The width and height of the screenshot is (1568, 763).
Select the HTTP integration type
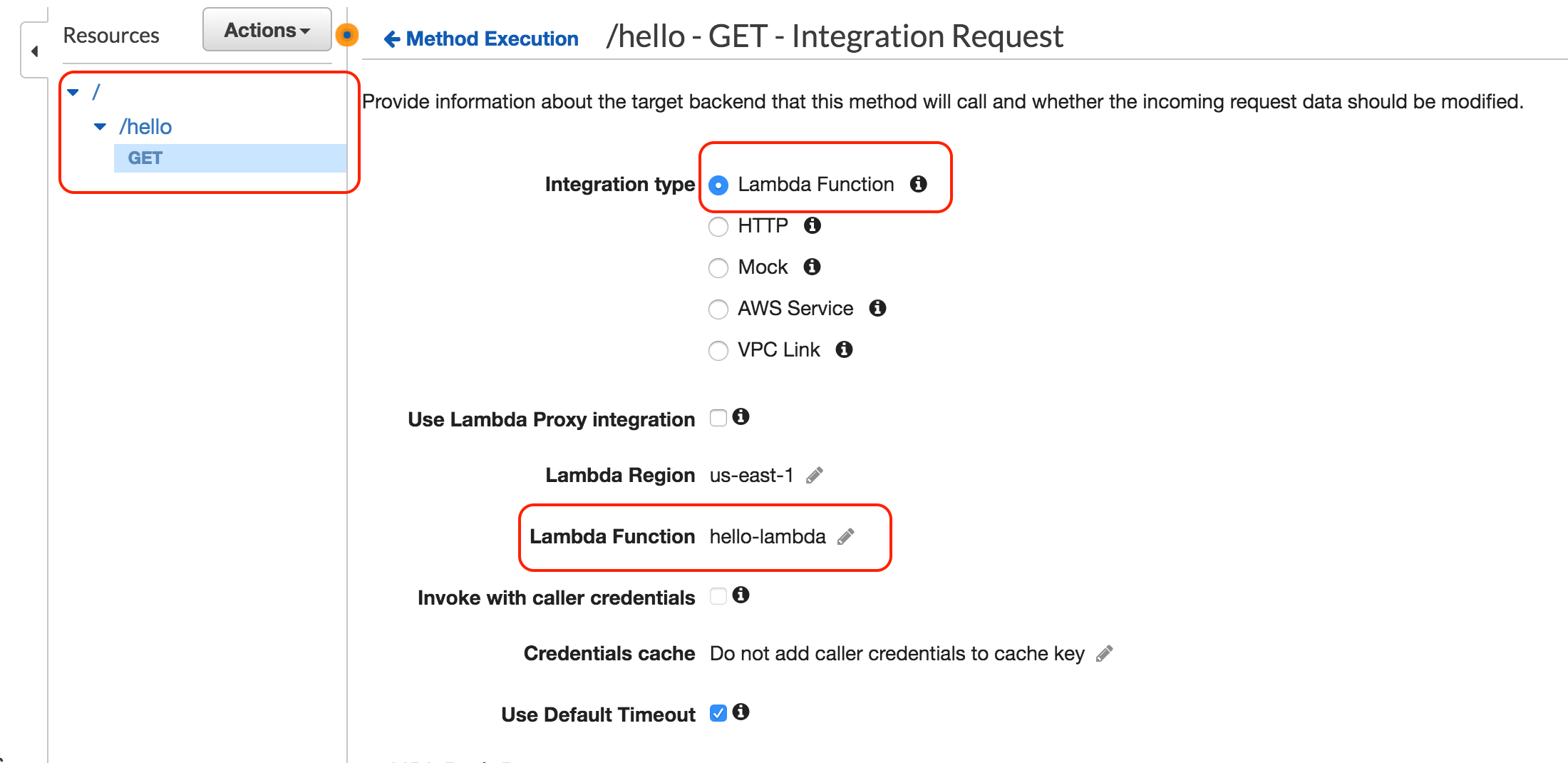718,227
